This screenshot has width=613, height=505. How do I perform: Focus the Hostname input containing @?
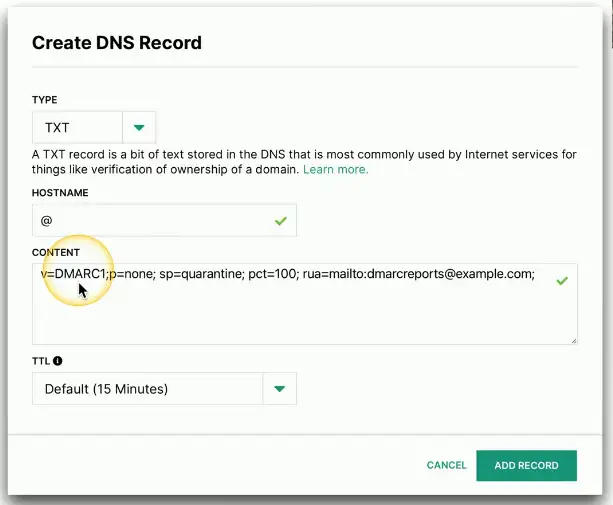click(150, 221)
